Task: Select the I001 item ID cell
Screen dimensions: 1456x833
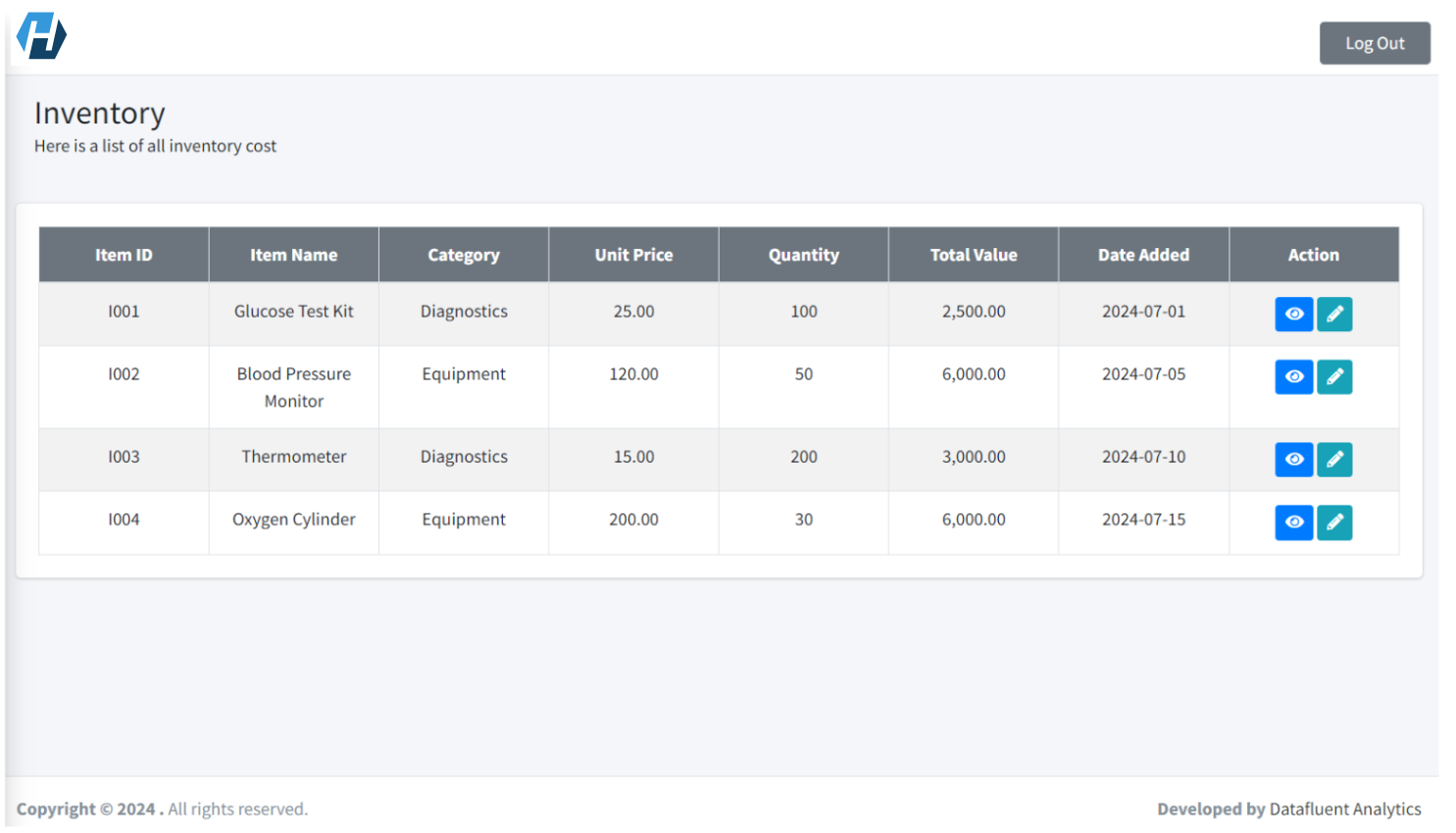Action: (124, 312)
